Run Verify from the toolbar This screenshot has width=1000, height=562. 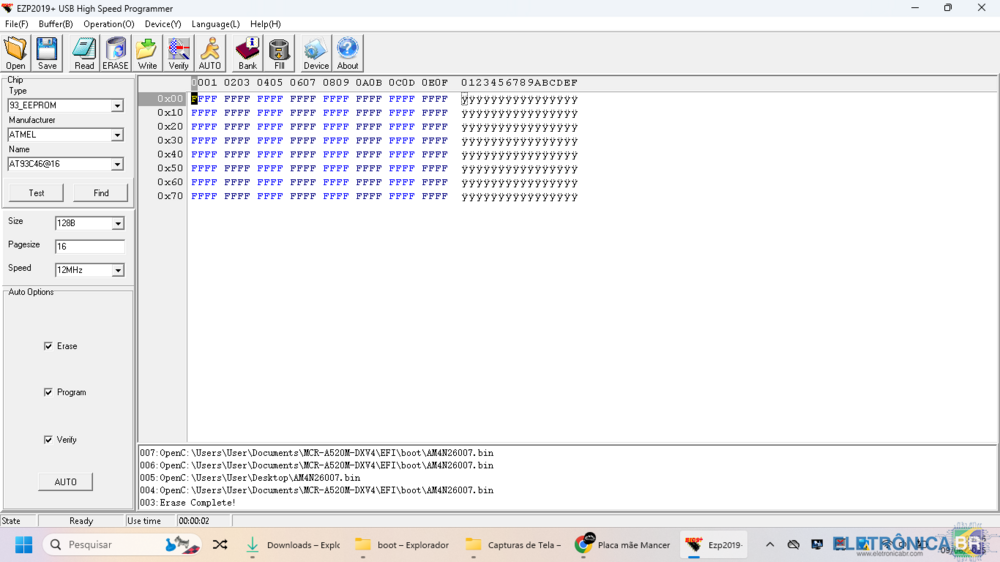point(179,53)
